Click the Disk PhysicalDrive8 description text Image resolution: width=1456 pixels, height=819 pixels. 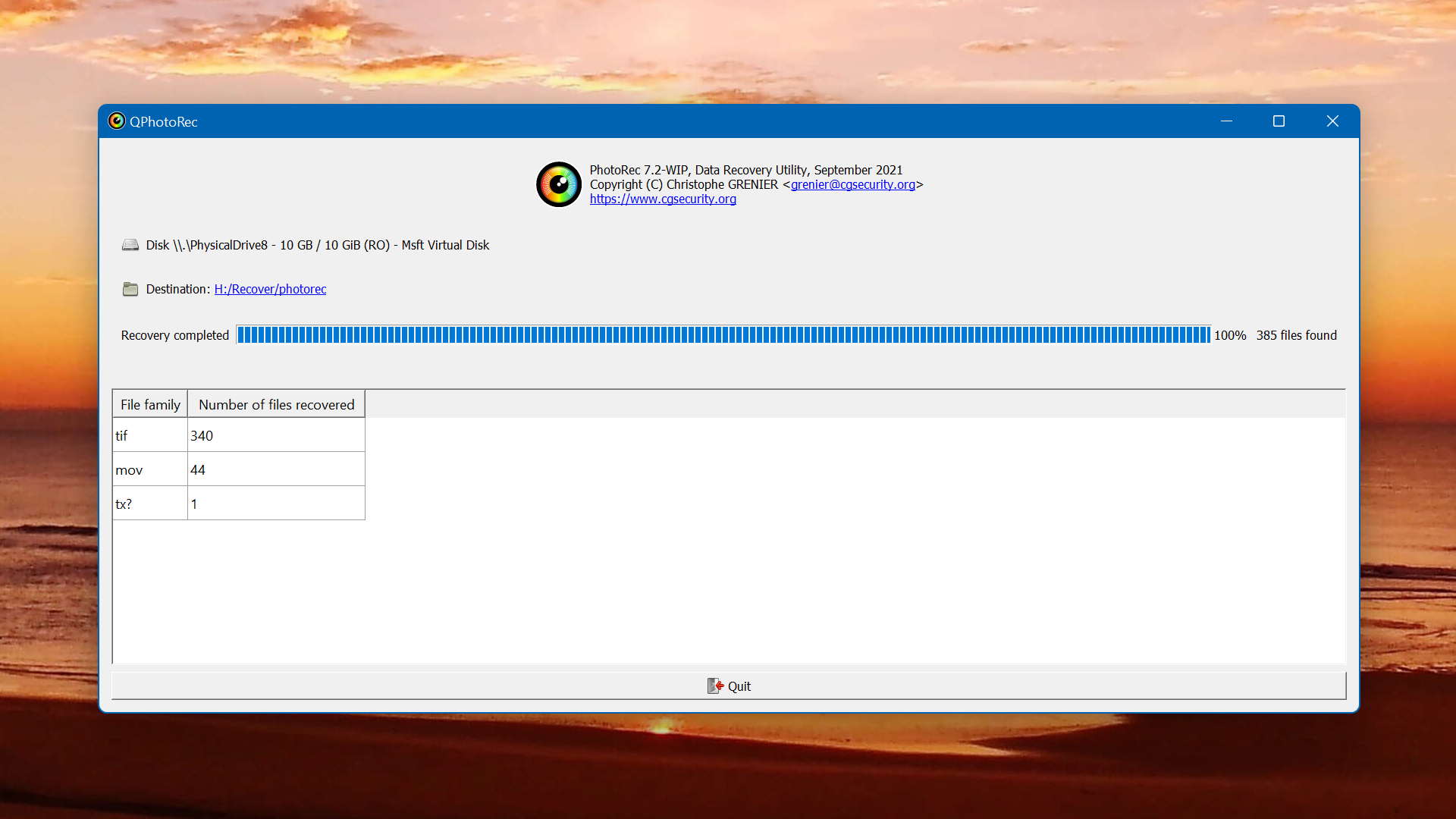(x=317, y=245)
